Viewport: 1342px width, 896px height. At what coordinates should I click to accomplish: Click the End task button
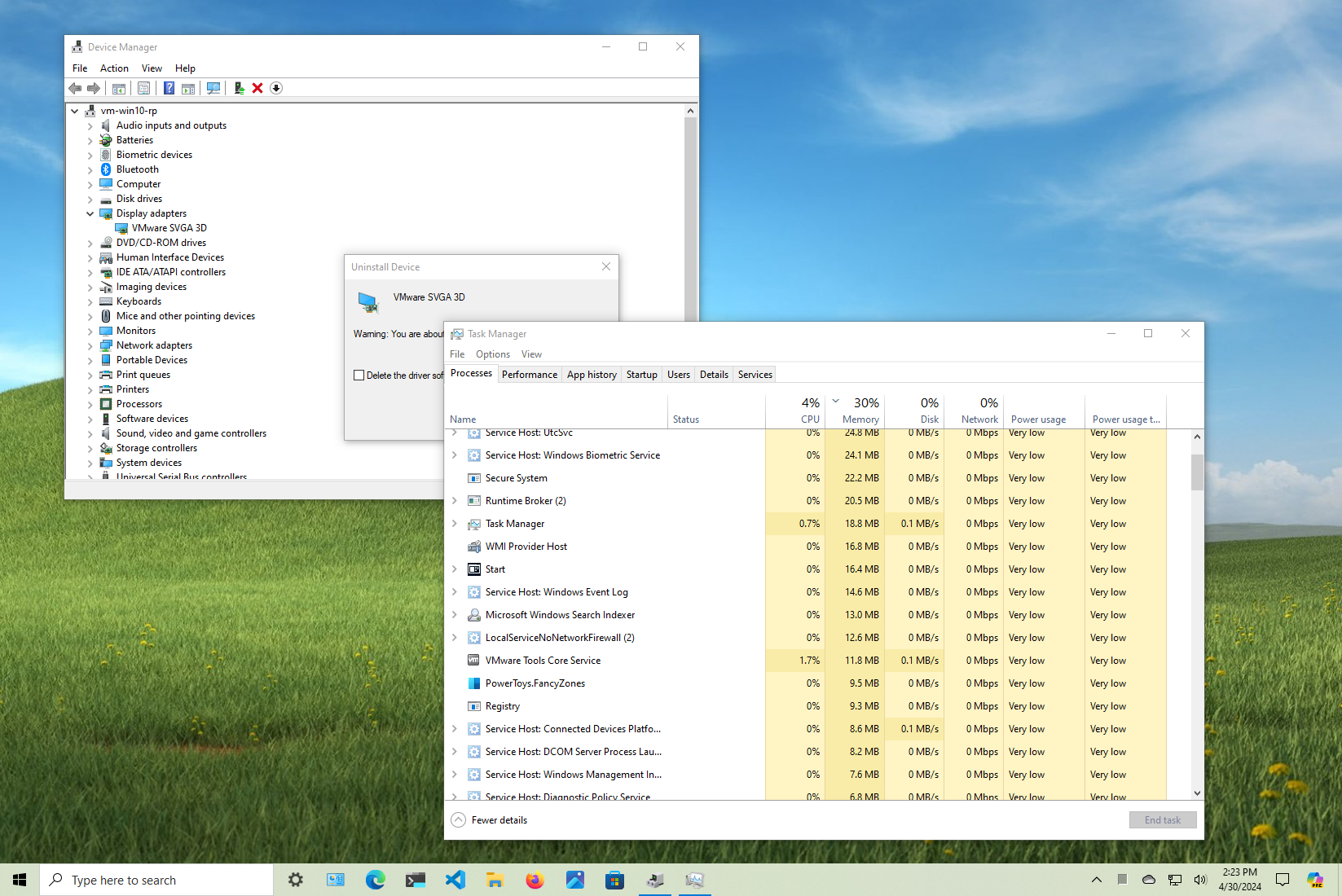click(1163, 819)
